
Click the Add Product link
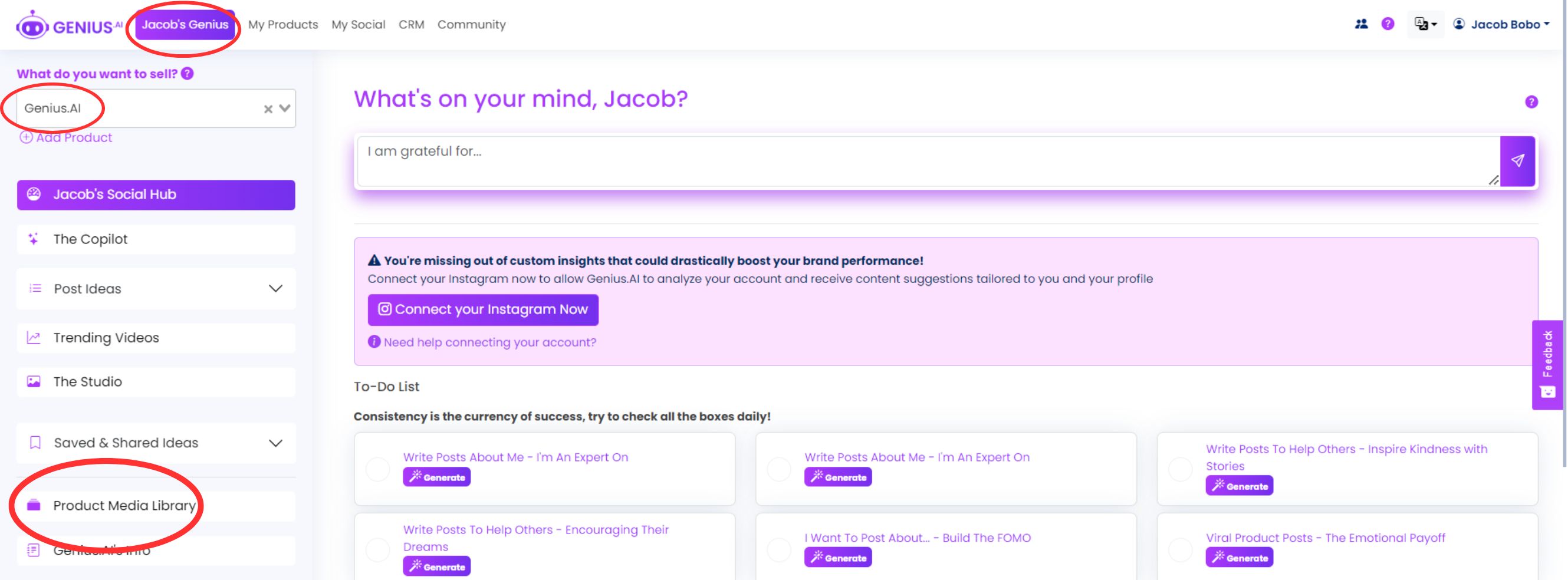pos(65,137)
